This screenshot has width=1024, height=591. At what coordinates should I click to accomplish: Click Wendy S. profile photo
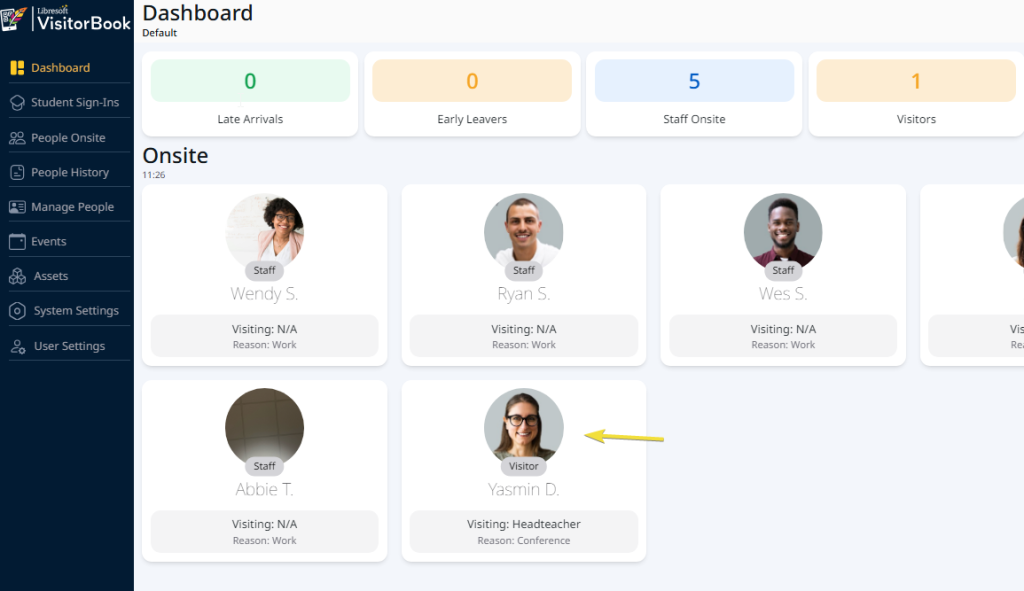[265, 232]
